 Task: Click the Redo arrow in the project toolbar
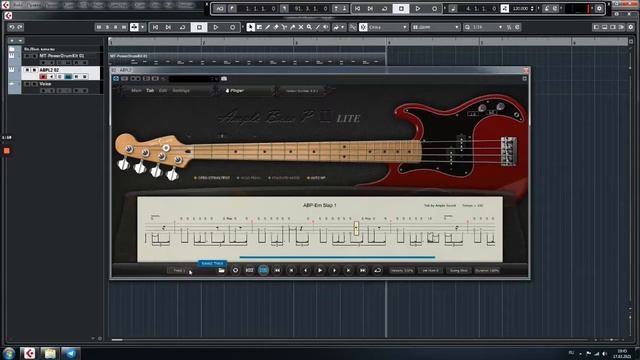20,27
